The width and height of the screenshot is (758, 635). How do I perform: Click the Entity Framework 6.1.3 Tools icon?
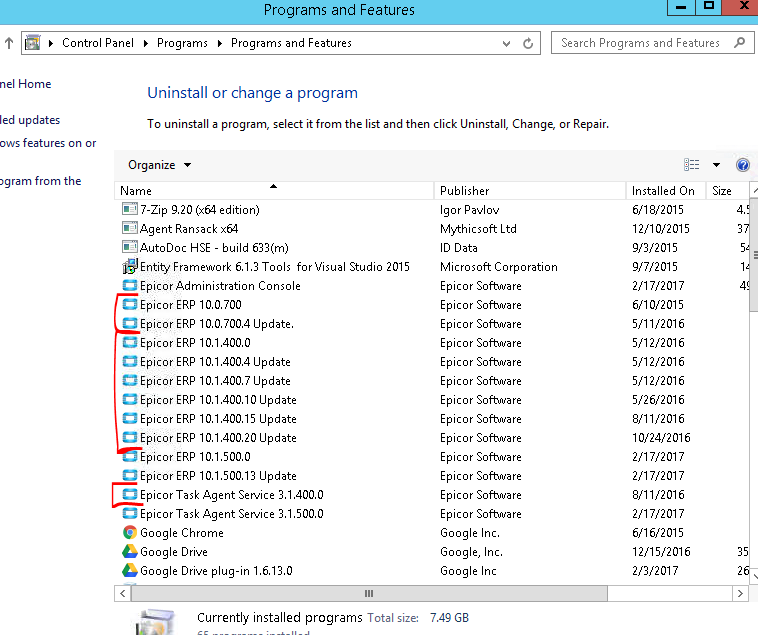130,266
